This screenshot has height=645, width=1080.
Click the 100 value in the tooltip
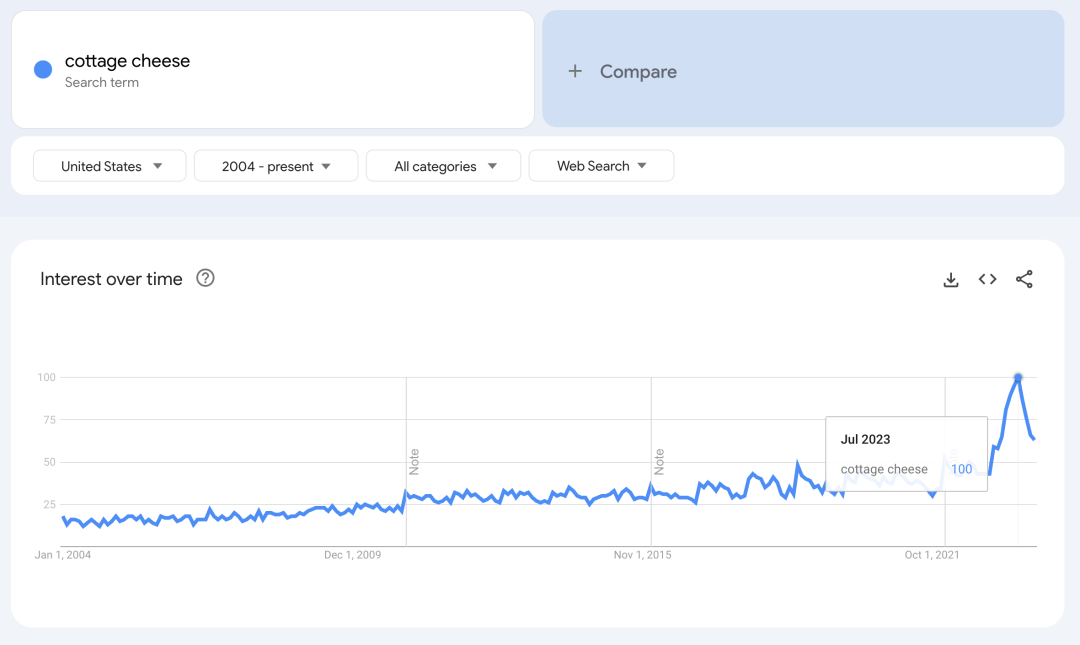click(x=961, y=469)
